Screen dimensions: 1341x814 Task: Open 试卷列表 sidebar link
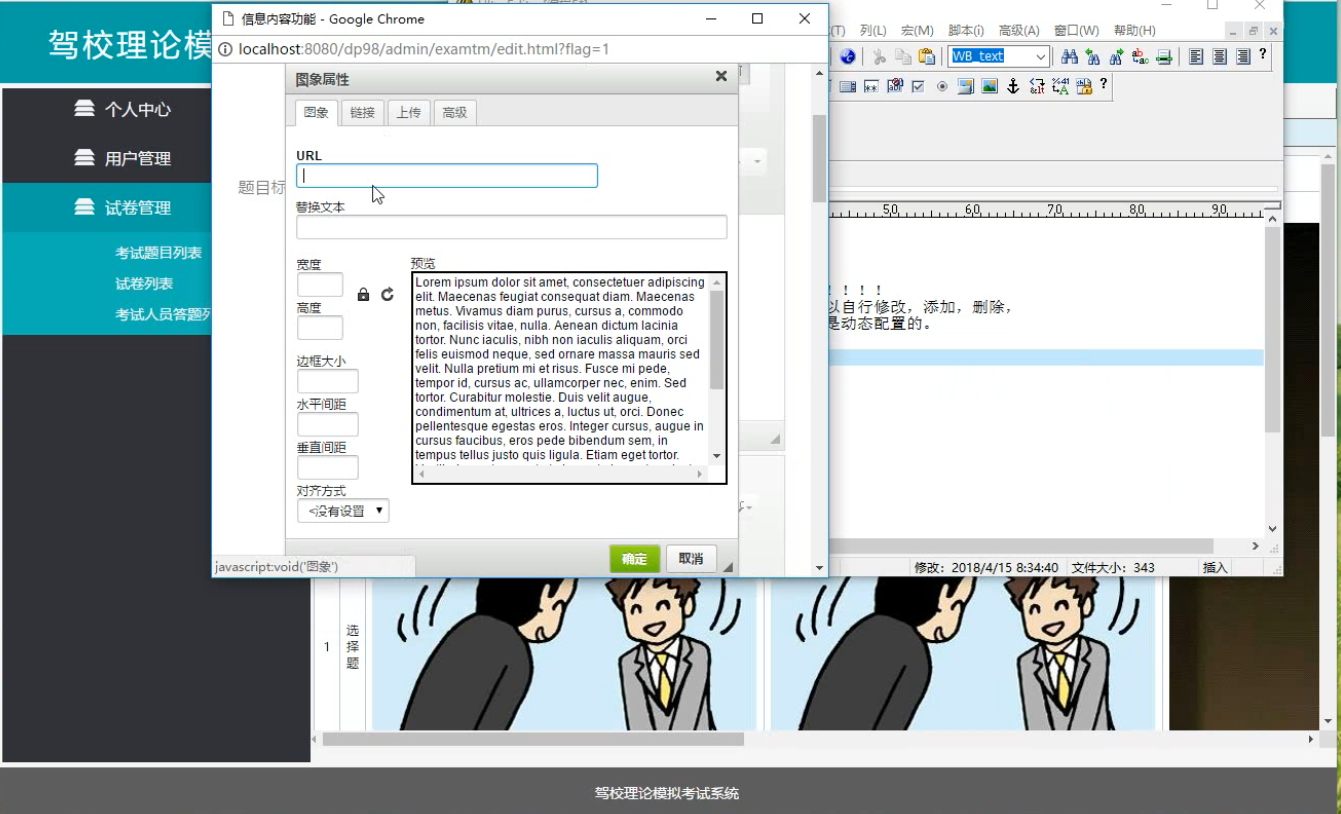coord(143,283)
